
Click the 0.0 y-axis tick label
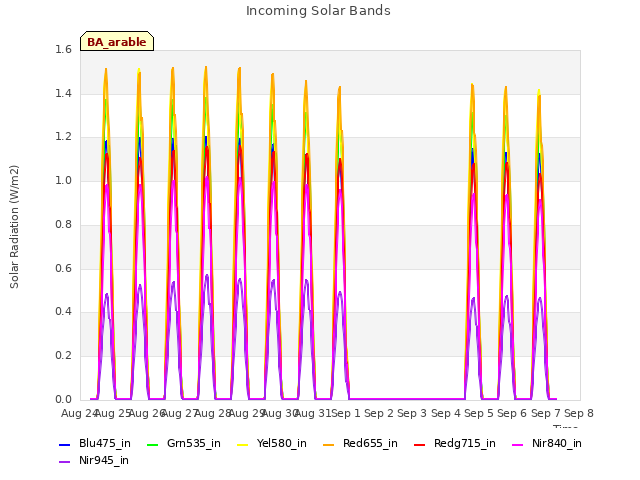click(x=63, y=399)
